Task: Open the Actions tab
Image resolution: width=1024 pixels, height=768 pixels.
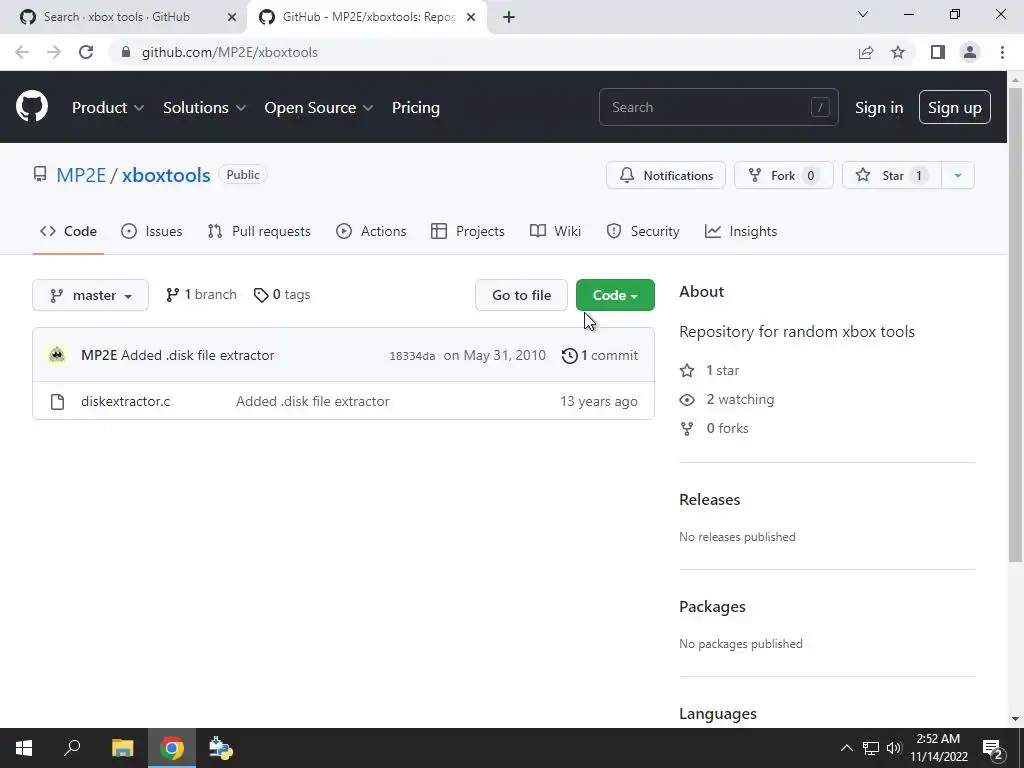Action: 371,231
